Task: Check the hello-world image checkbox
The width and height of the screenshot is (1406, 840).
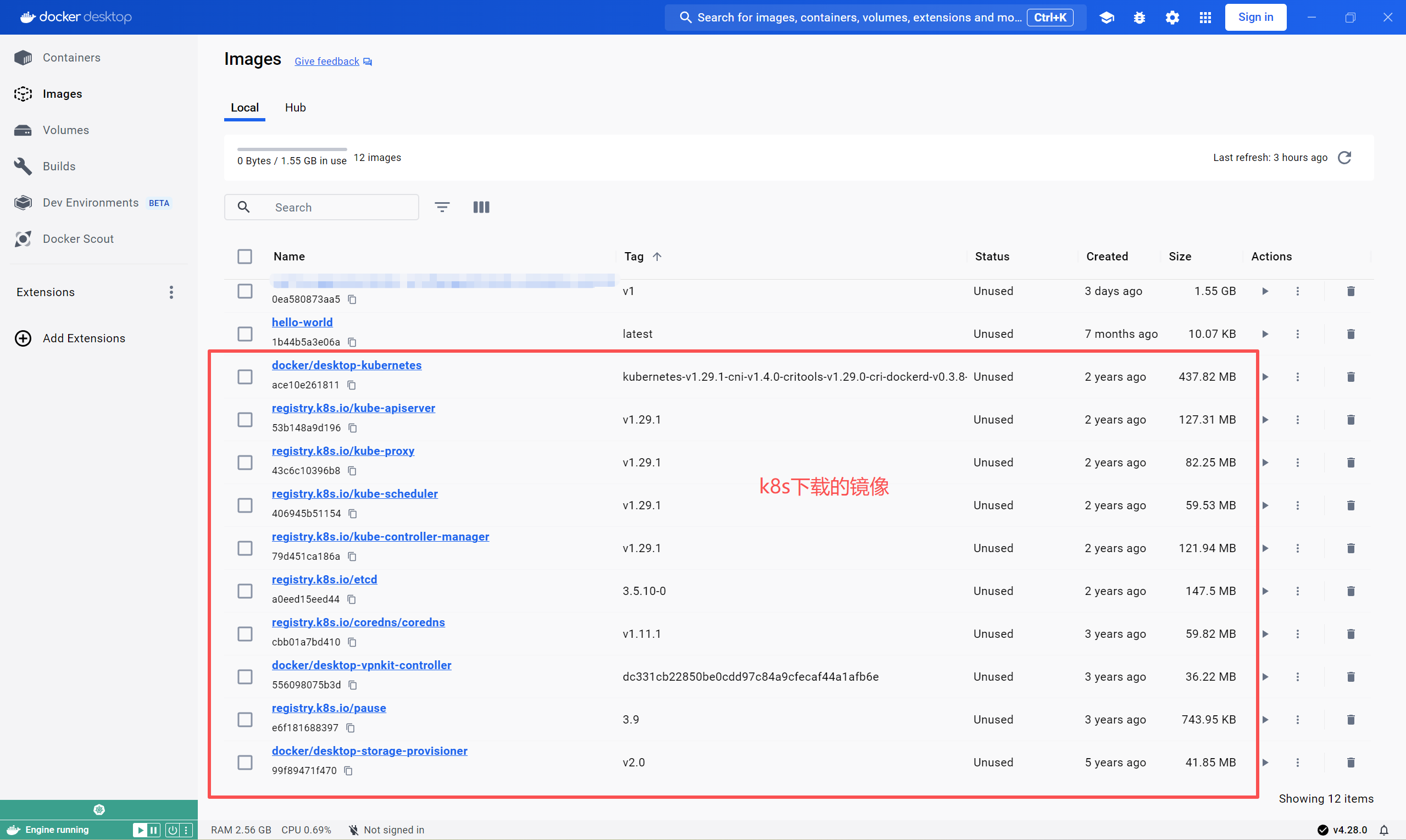Action: (245, 334)
